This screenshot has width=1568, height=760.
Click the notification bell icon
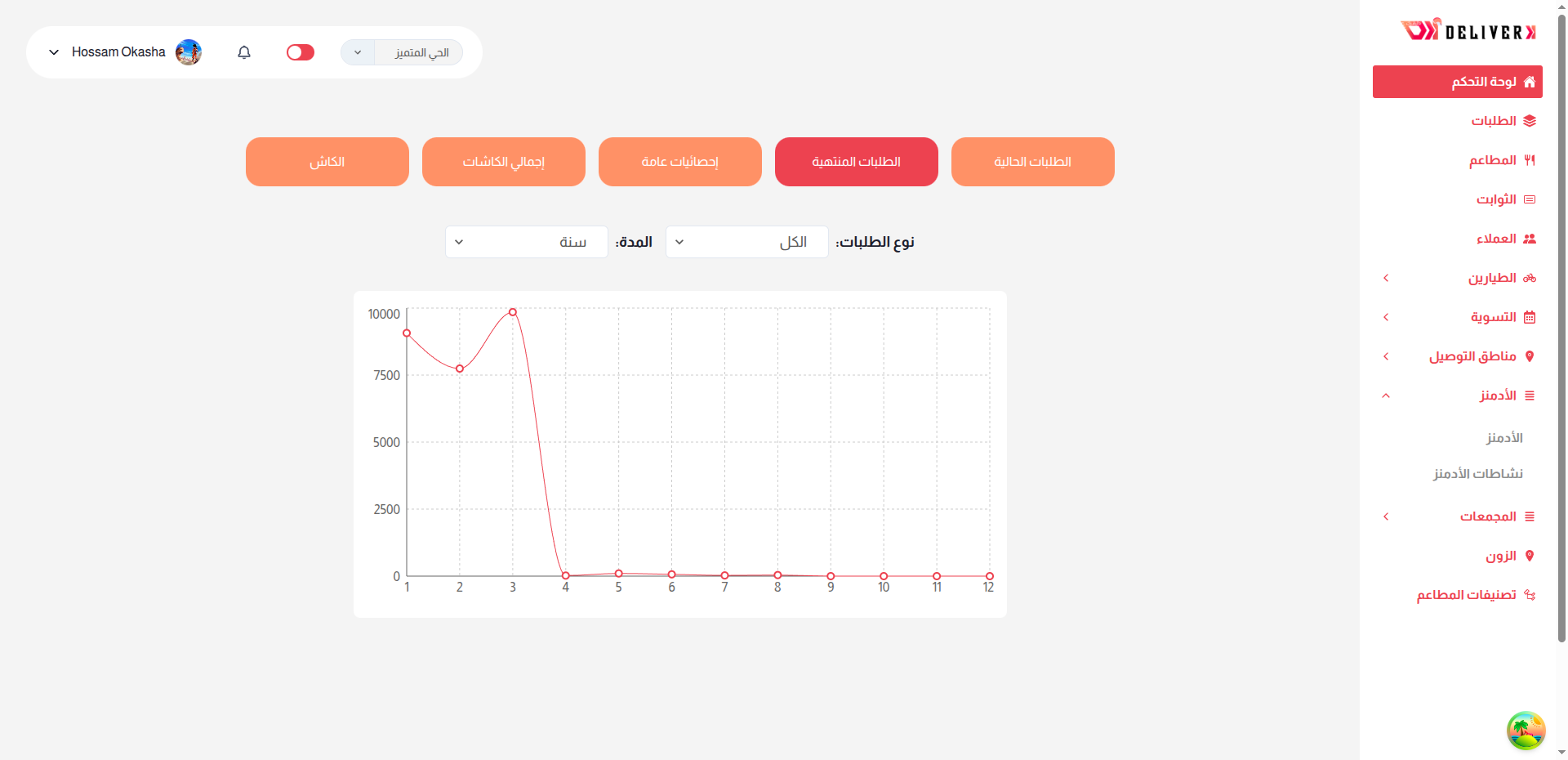[x=244, y=52]
